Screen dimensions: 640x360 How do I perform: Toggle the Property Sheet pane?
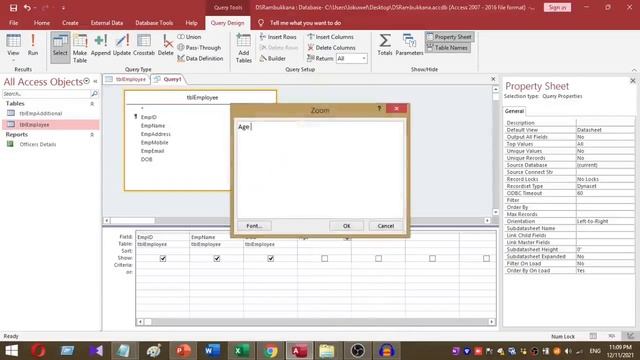click(x=449, y=37)
